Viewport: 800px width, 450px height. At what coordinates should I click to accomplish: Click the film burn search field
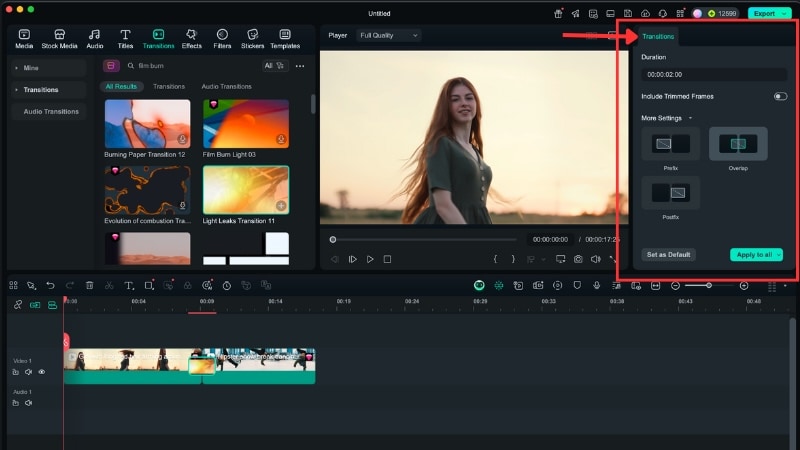191,66
